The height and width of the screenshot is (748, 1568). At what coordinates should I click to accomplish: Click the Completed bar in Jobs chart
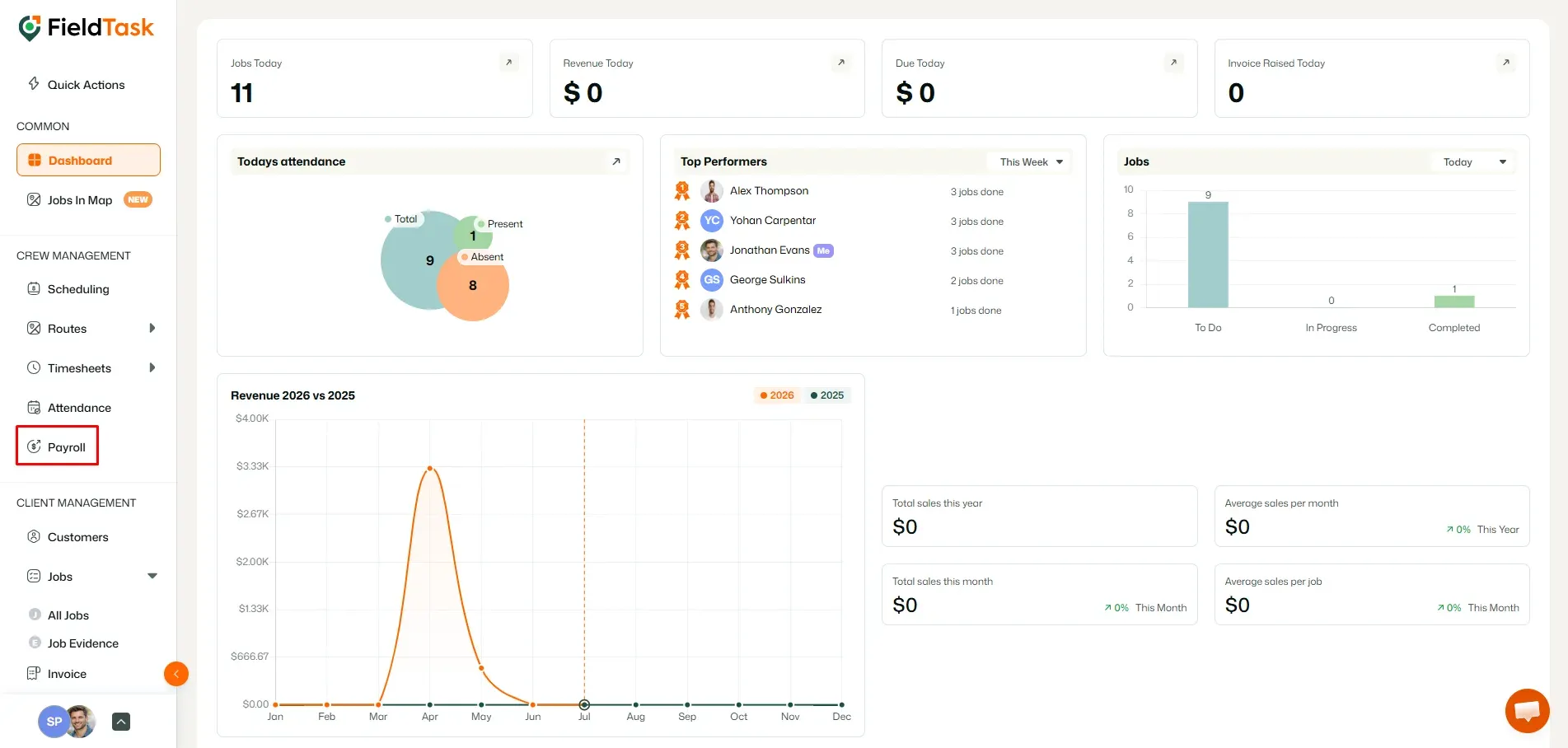1454,302
